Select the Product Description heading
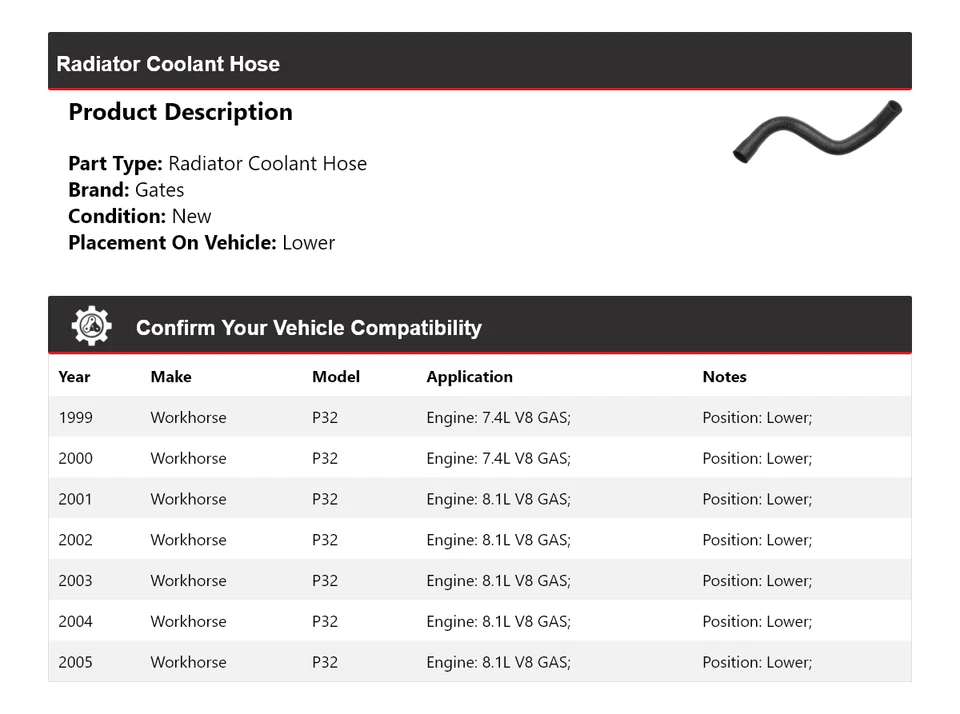 (180, 112)
